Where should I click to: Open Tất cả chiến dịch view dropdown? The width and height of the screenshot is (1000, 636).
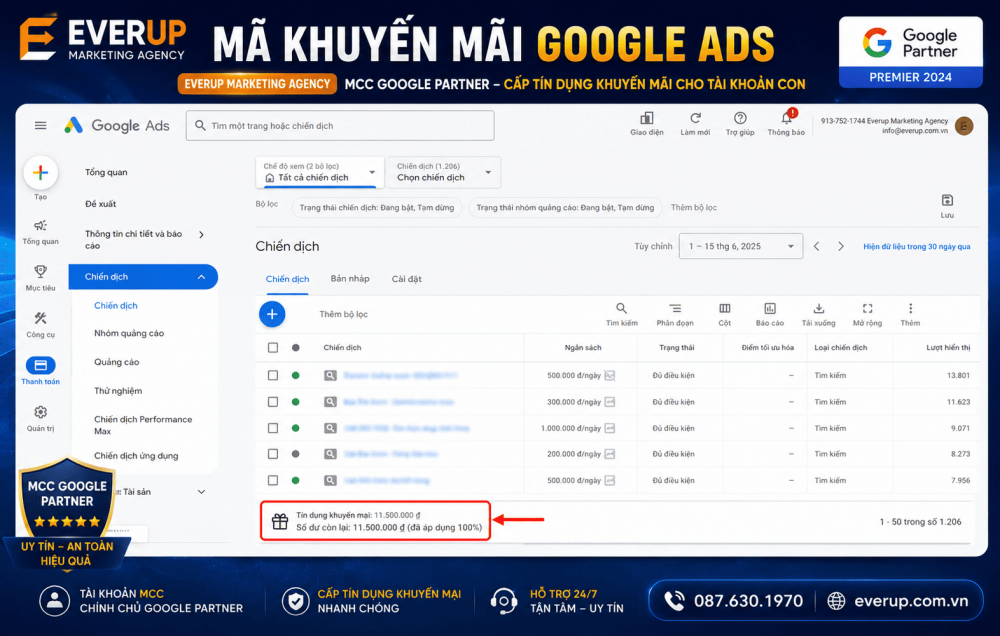[x=320, y=172]
